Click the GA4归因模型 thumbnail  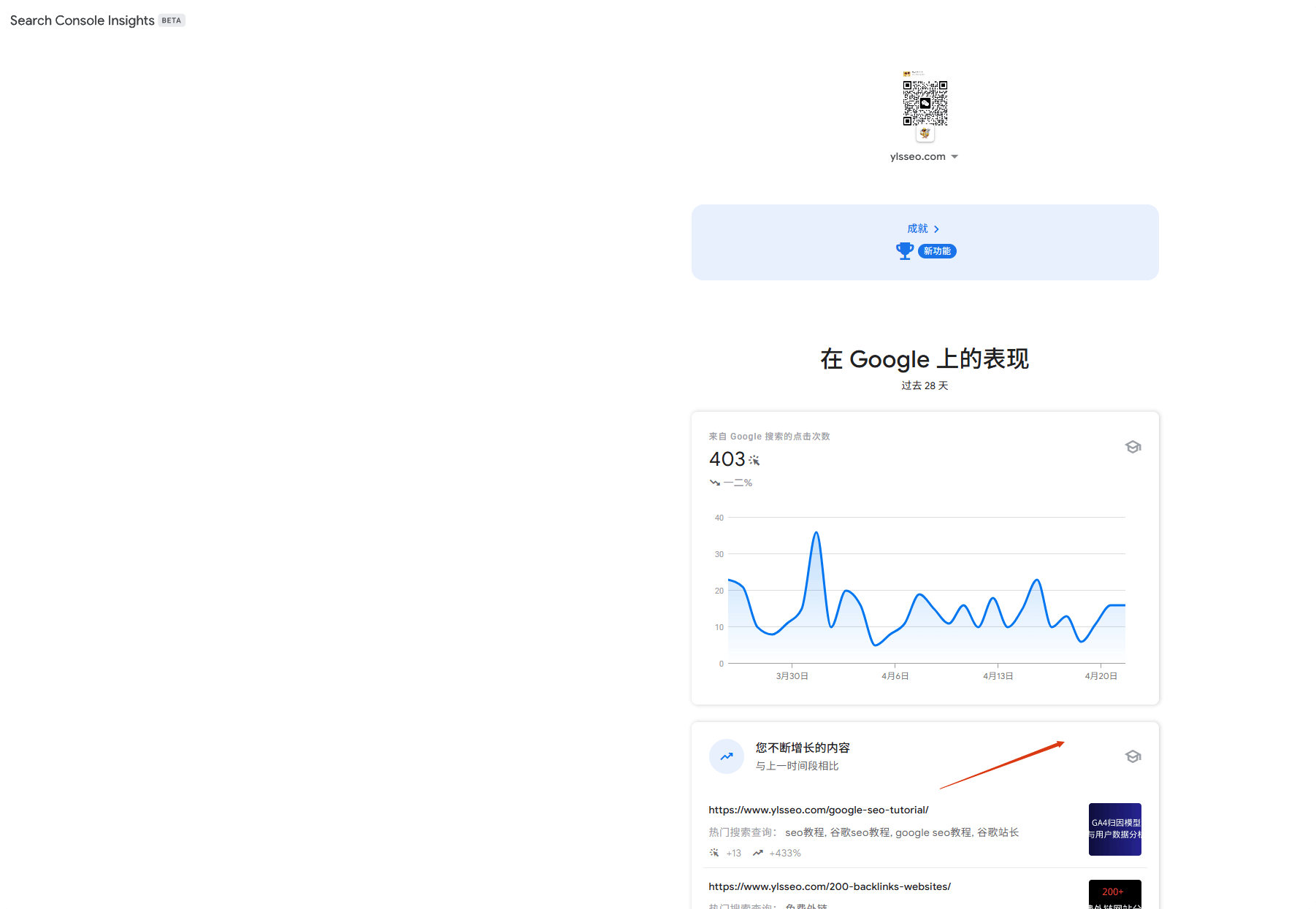[1115, 829]
